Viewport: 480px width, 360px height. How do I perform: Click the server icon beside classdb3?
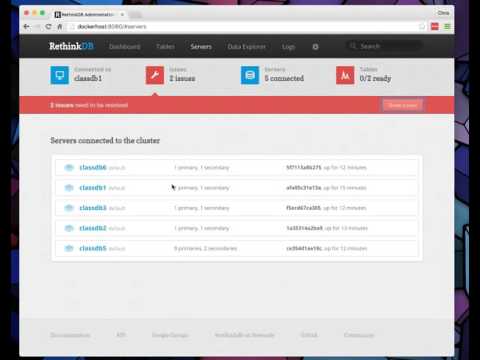[69, 208]
